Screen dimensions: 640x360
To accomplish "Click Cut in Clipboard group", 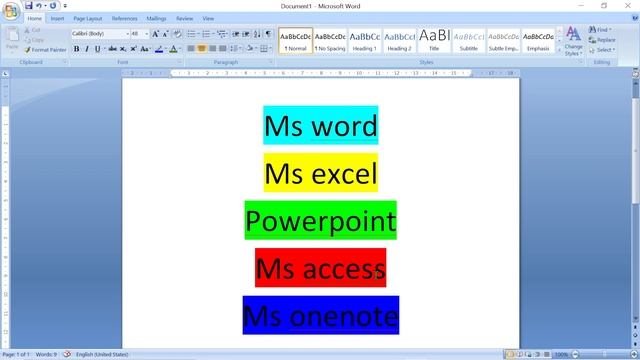I will point(32,30).
